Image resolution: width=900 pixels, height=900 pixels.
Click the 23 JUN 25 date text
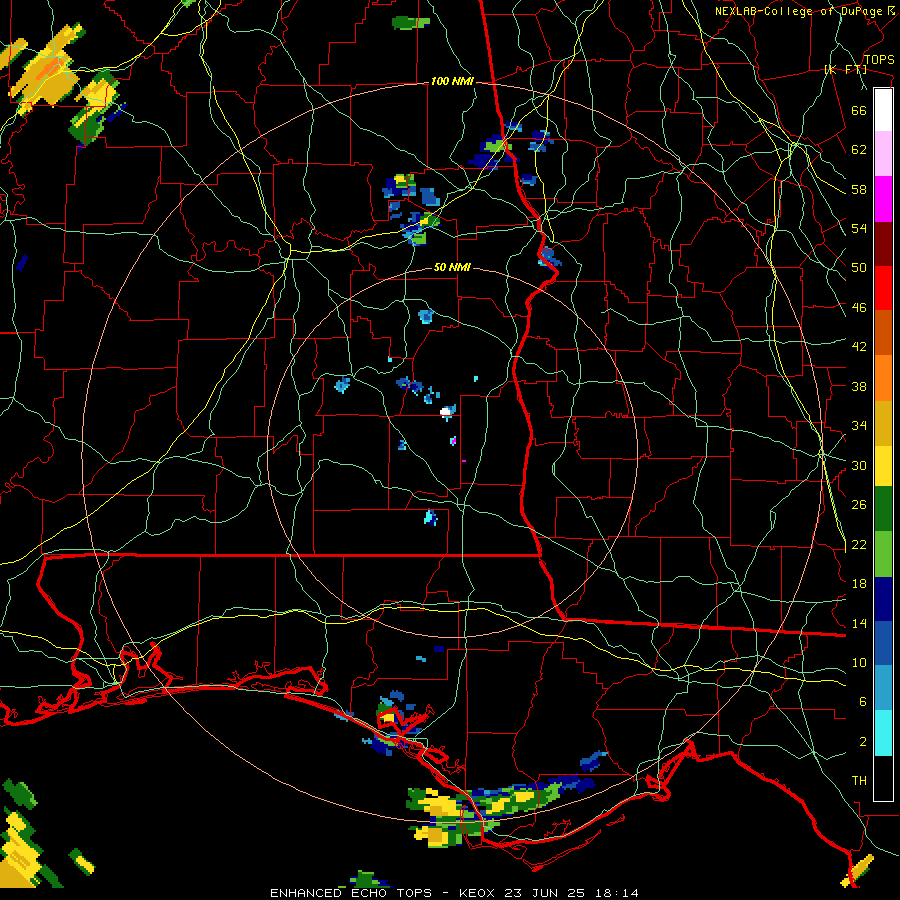[x=544, y=893]
